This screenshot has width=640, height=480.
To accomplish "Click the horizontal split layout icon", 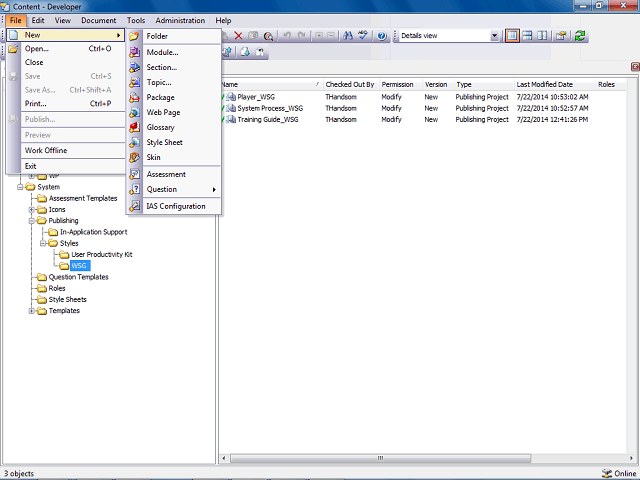I will [x=527, y=36].
